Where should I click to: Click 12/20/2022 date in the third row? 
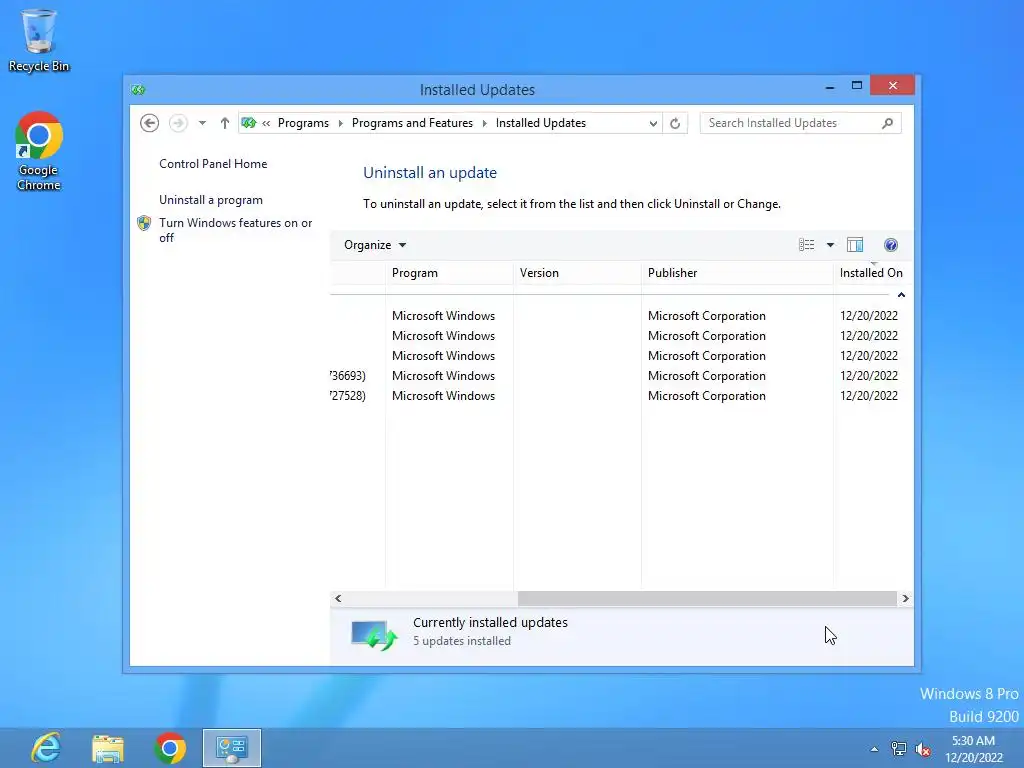tap(869, 356)
